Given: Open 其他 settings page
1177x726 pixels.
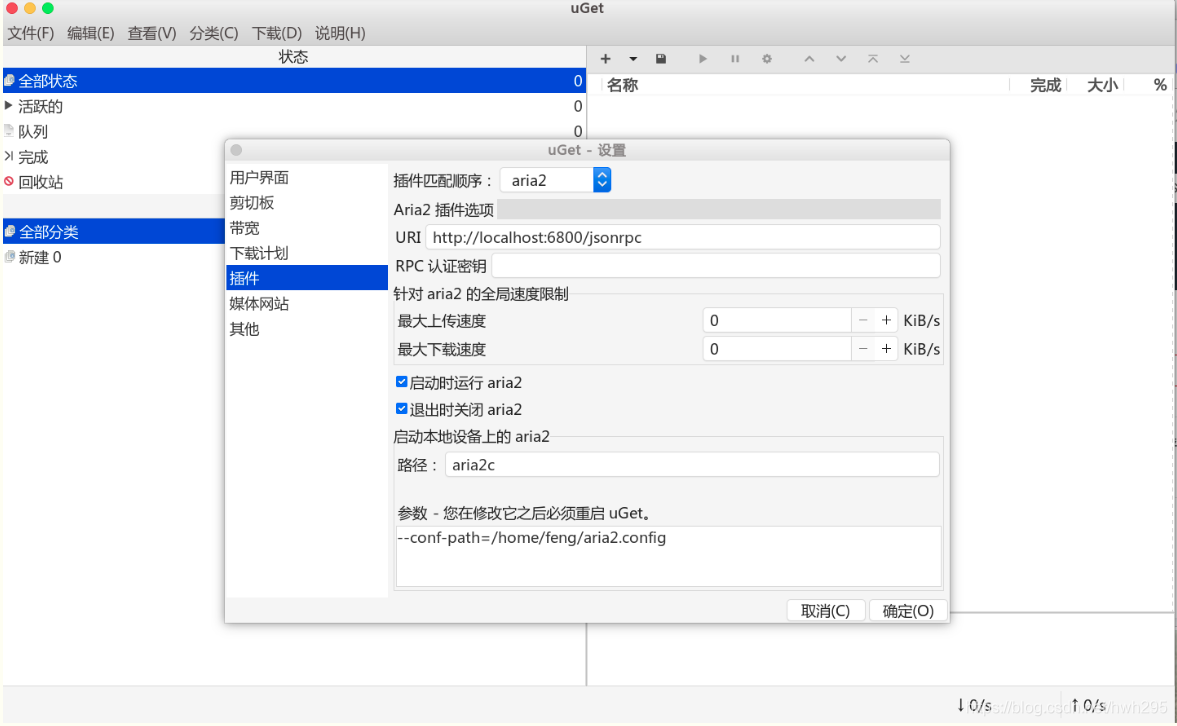Looking at the screenshot, I should click(x=306, y=329).
